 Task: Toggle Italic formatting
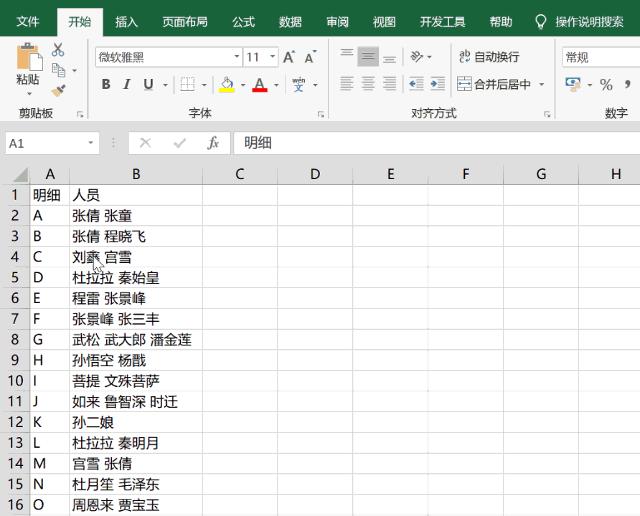tap(127, 85)
